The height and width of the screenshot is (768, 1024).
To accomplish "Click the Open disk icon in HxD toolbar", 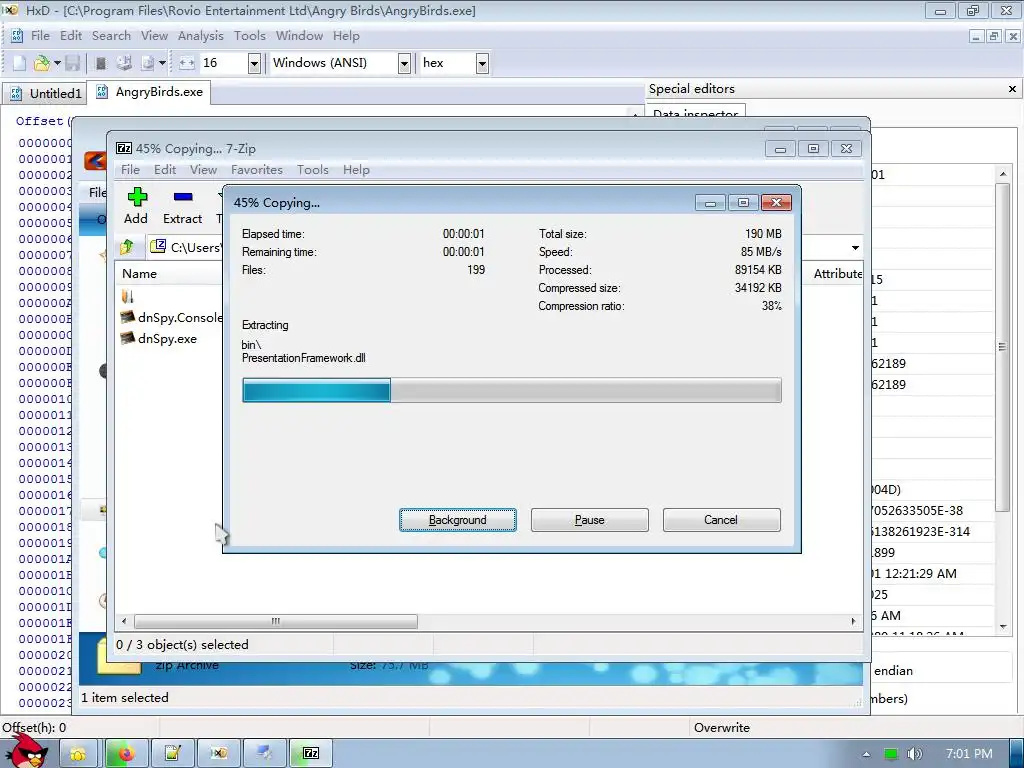I will tap(124, 63).
